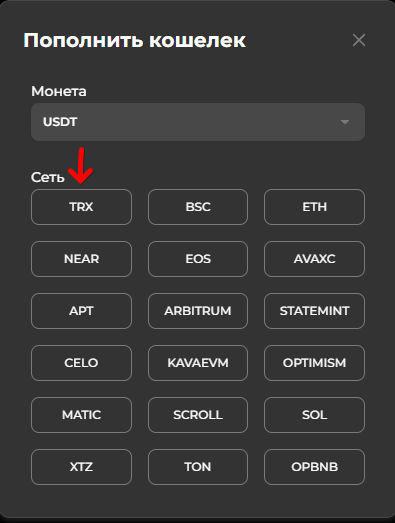Select the CELO network
This screenshot has width=395, height=523.
click(81, 363)
